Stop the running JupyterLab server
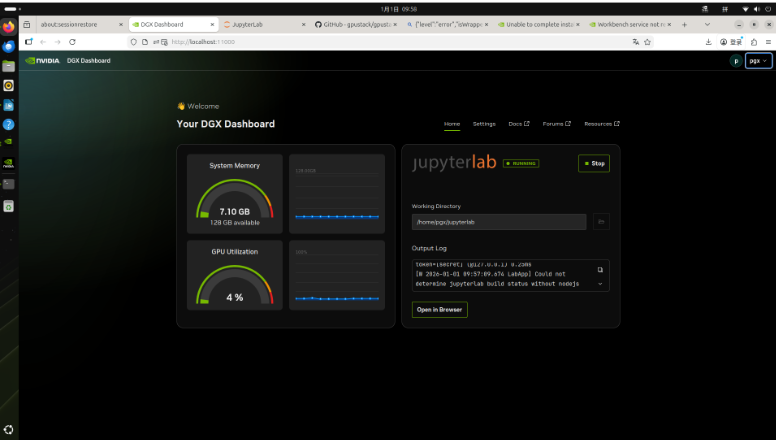 click(x=594, y=163)
